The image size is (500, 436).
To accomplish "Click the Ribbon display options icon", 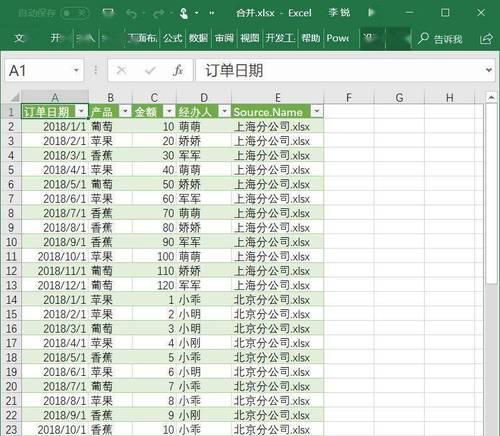I will 371,13.
